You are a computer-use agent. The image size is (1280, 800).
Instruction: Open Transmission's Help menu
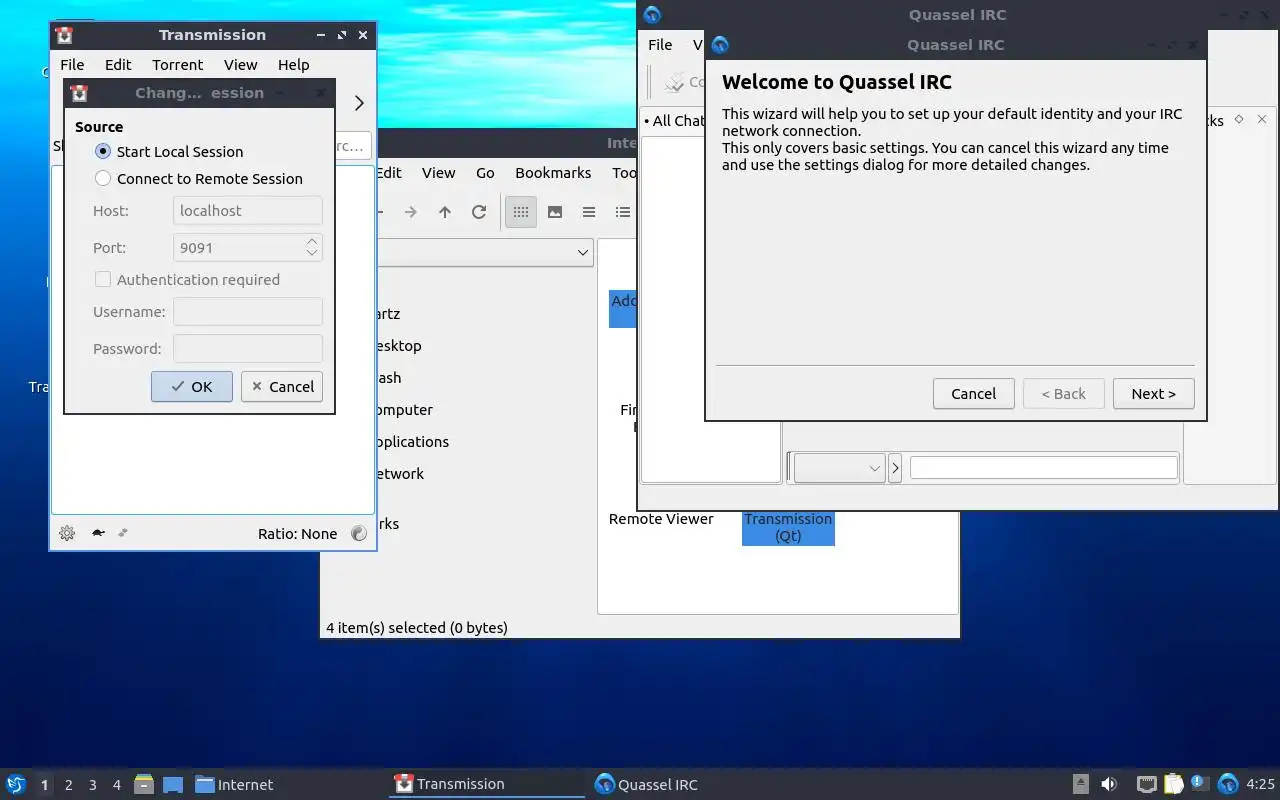tap(293, 65)
